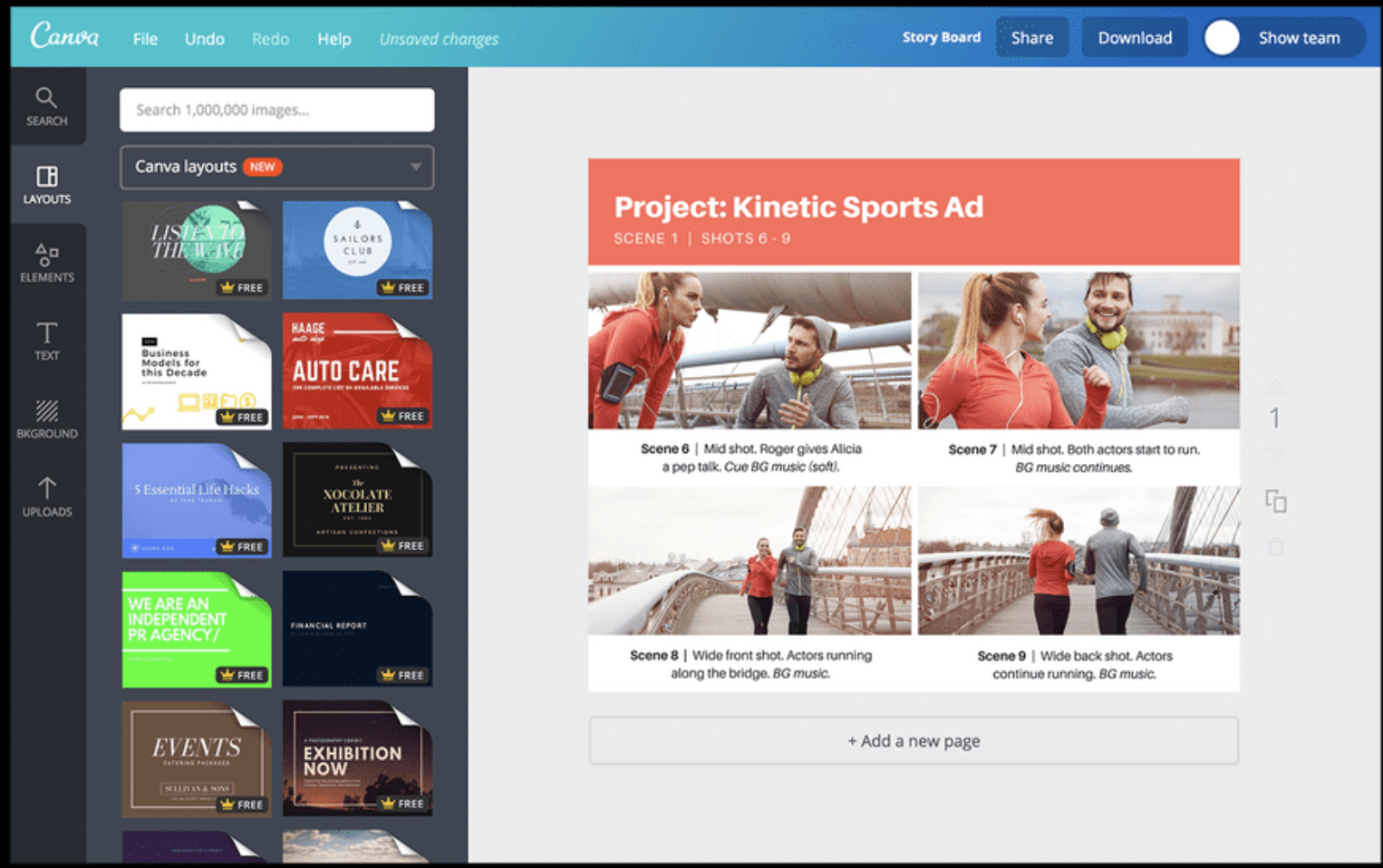Screen dimensions: 1383x868
Task: Click Undo in the top bar
Action: coord(205,39)
